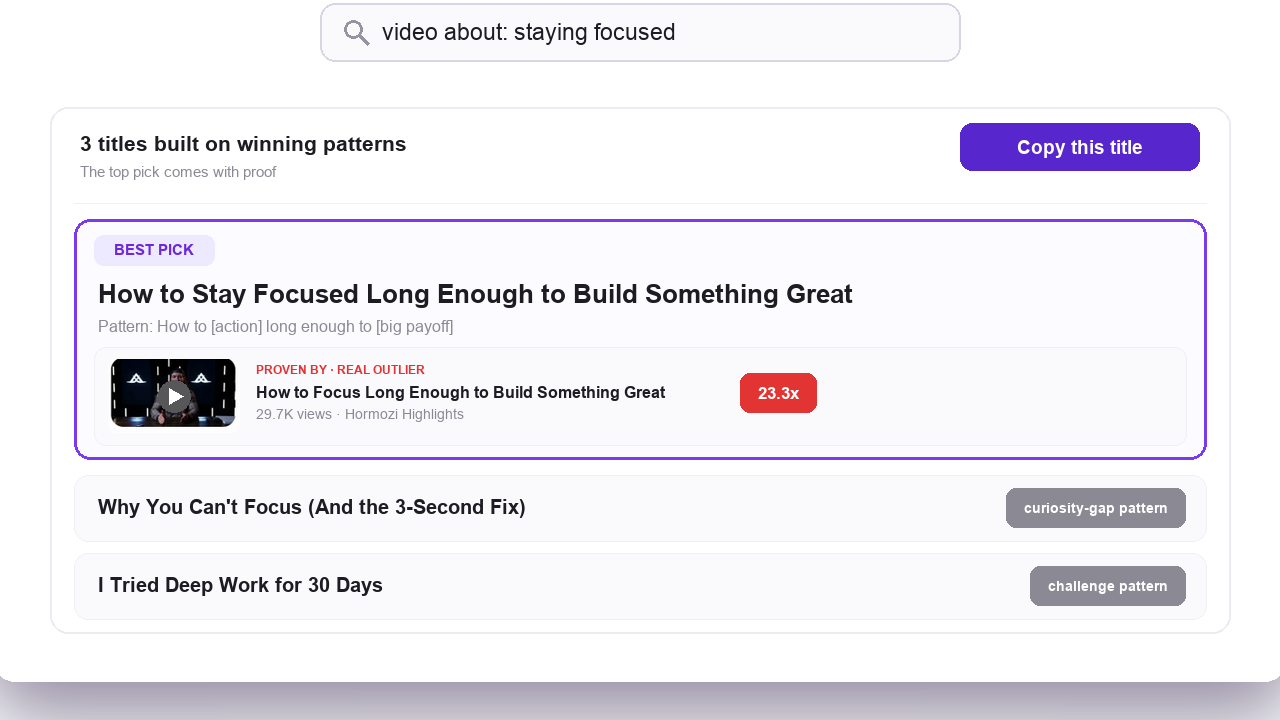This screenshot has height=720, width=1280.
Task: Select the highlighted best pick card
Action: click(x=640, y=340)
